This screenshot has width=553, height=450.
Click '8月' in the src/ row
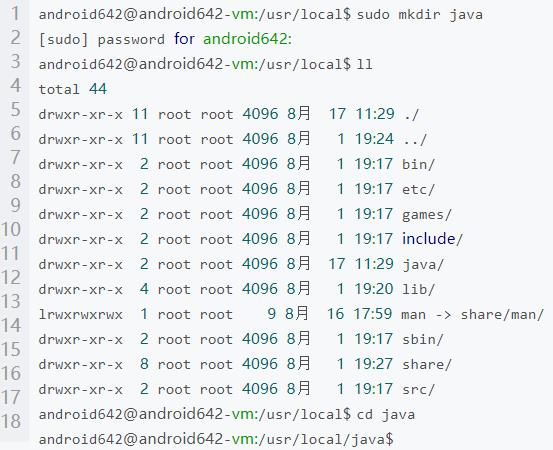(298, 389)
